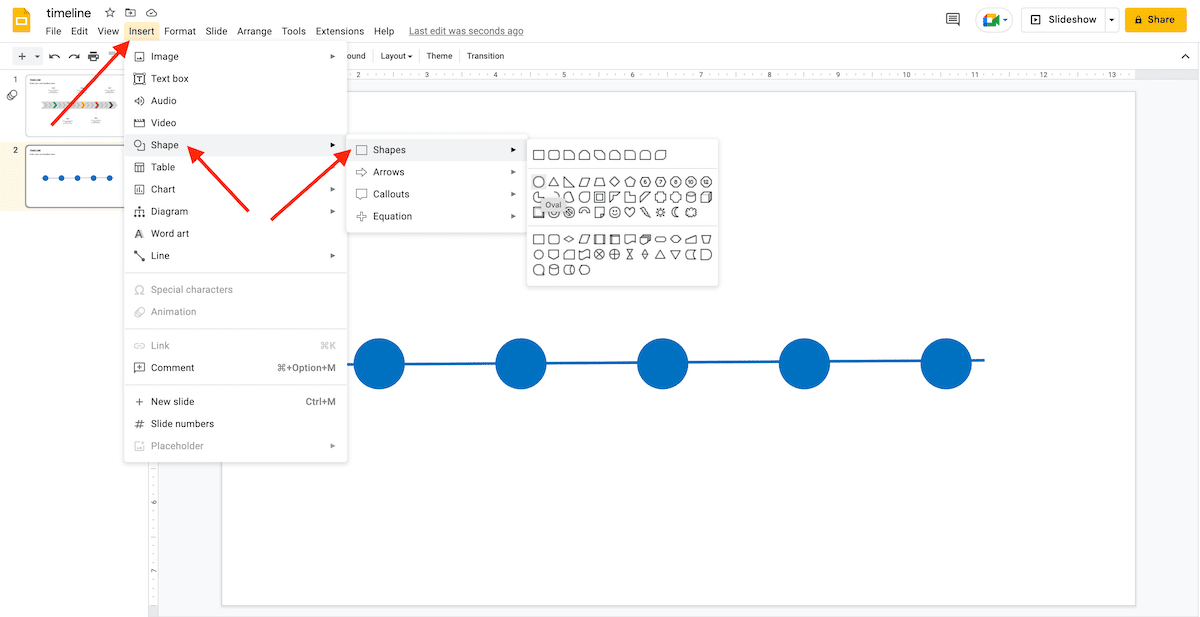
Task: Open the Theme panel
Action: tap(439, 56)
